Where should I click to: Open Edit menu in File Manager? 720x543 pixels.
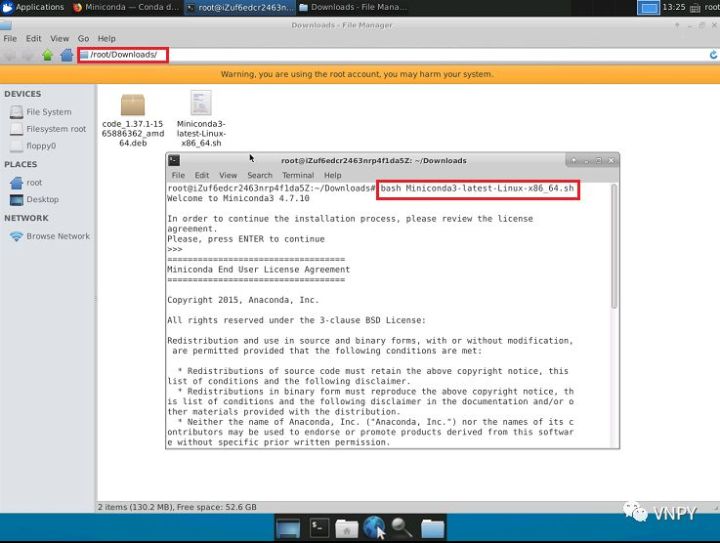click(34, 39)
